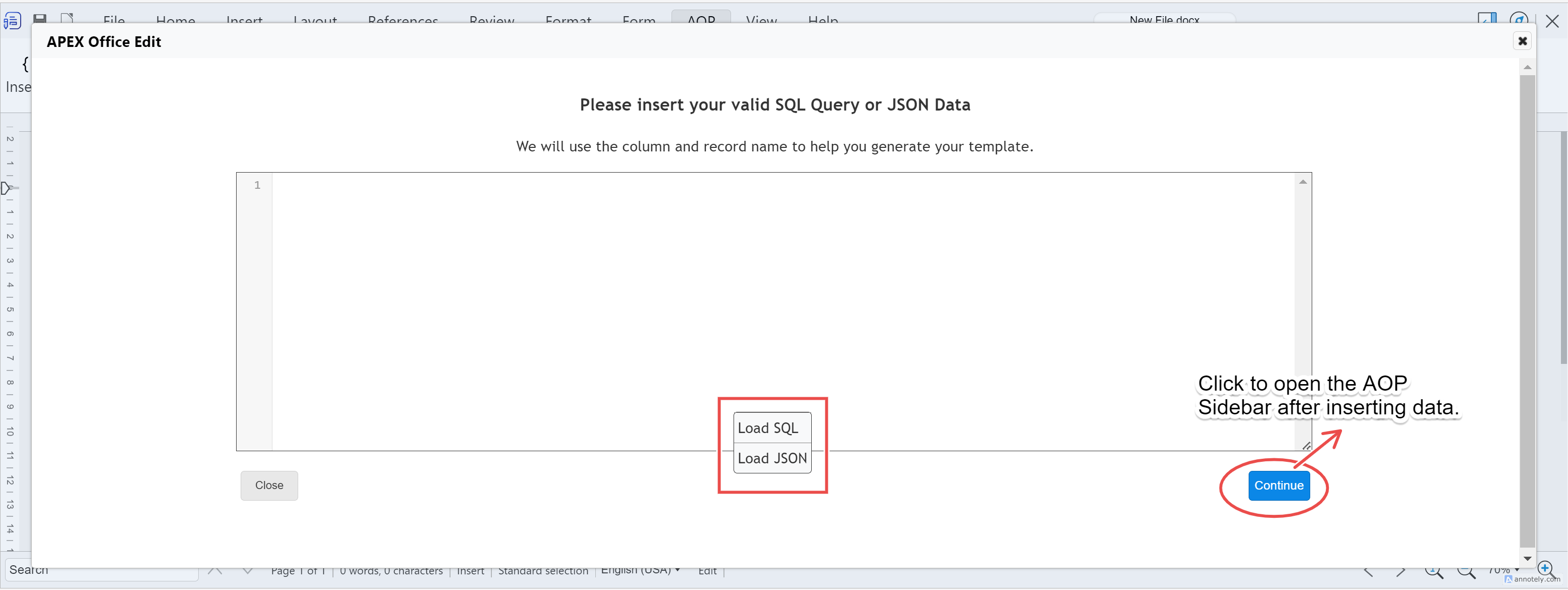The width and height of the screenshot is (1568, 590).
Task: Click the panel icon beside compass
Action: (1487, 19)
